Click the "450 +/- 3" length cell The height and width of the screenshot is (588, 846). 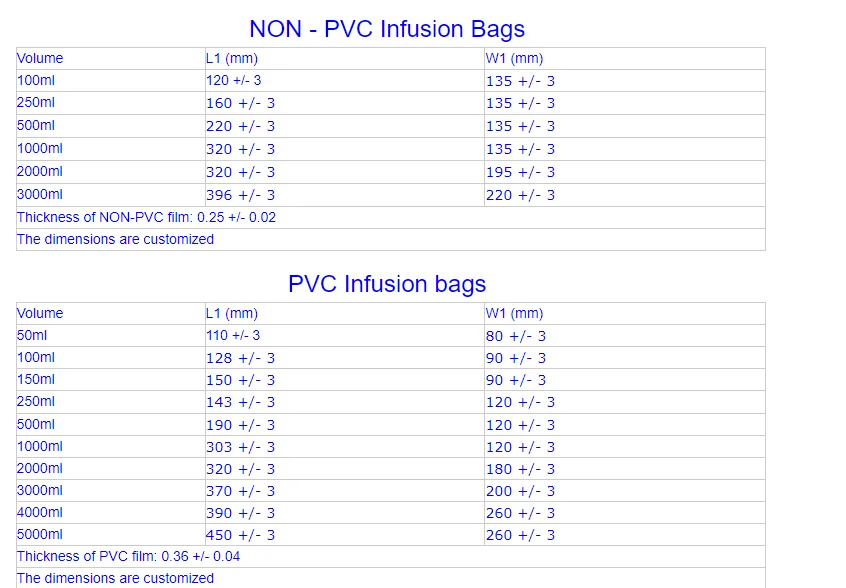pos(240,535)
